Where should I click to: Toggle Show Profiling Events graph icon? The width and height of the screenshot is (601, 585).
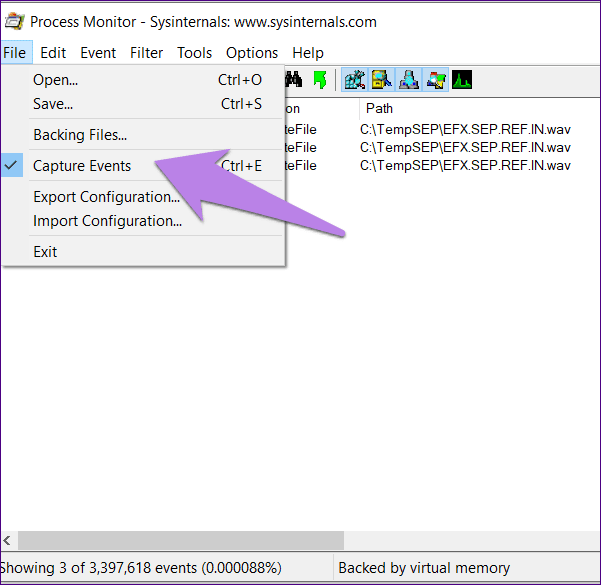[x=462, y=80]
